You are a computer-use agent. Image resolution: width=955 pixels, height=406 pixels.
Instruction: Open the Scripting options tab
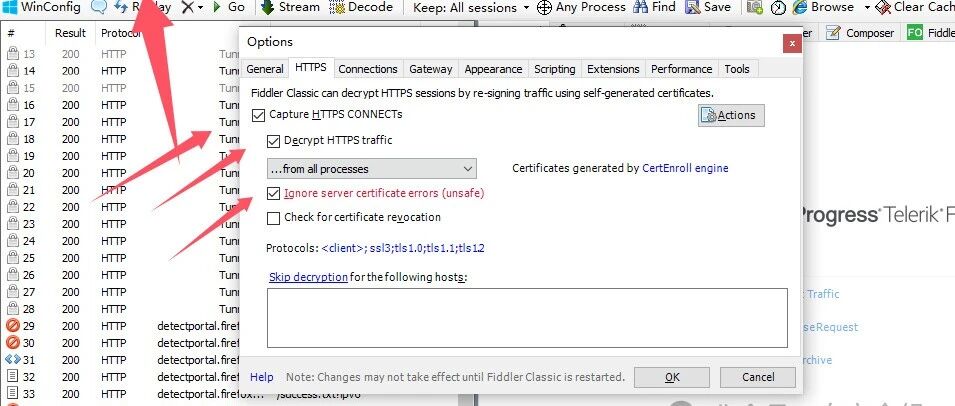[x=555, y=69]
